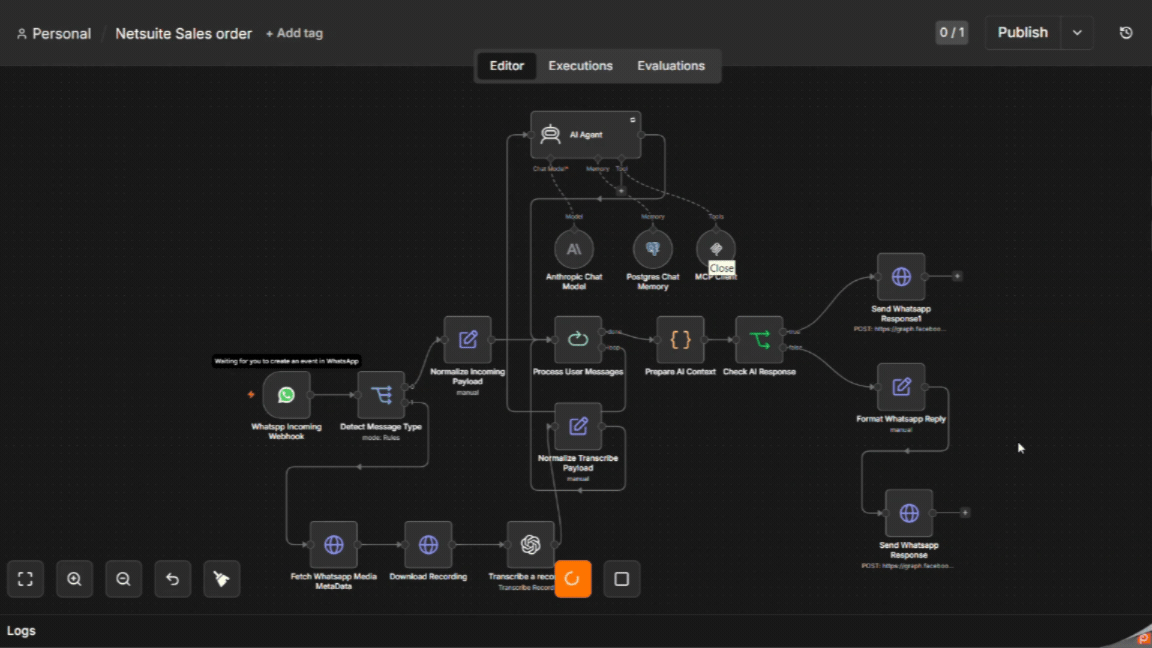Open the Check AI Response node
1152x648 pixels.
759,339
